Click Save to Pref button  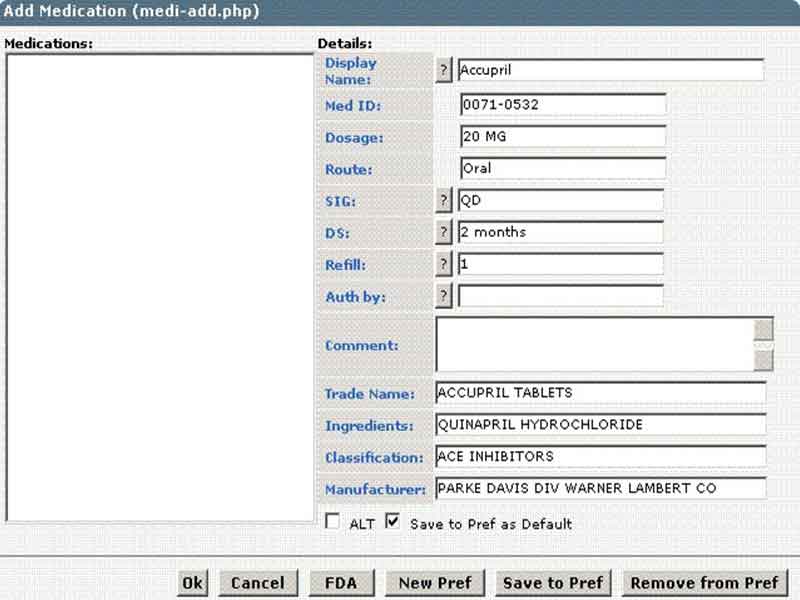pos(553,583)
